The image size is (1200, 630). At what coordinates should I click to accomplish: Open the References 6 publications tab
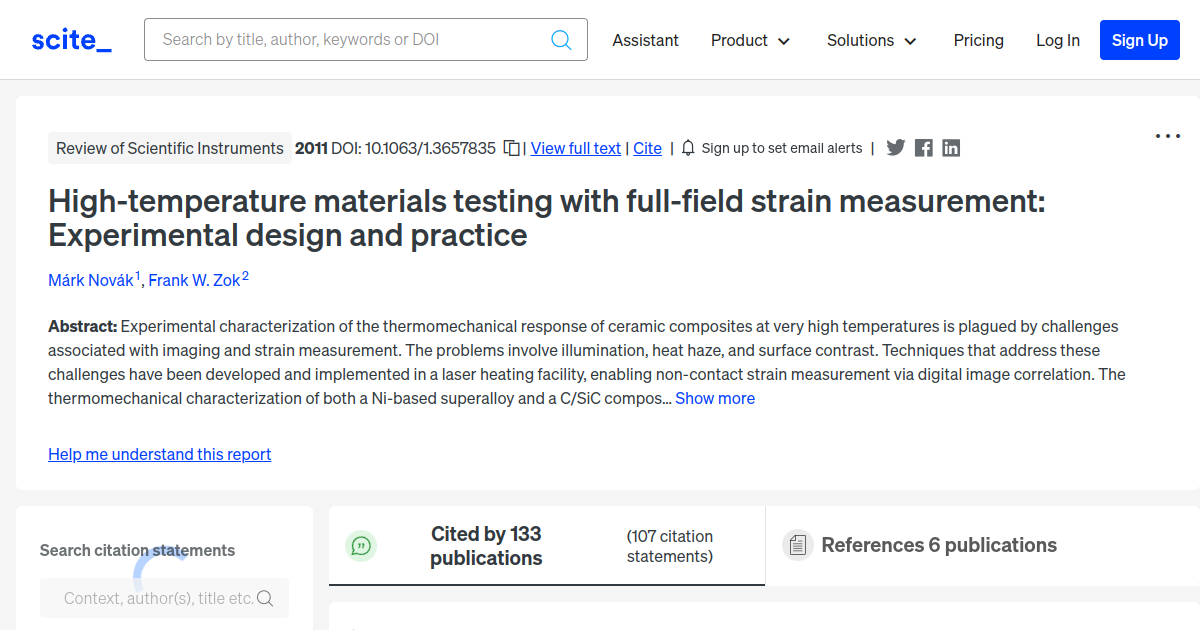click(x=939, y=545)
